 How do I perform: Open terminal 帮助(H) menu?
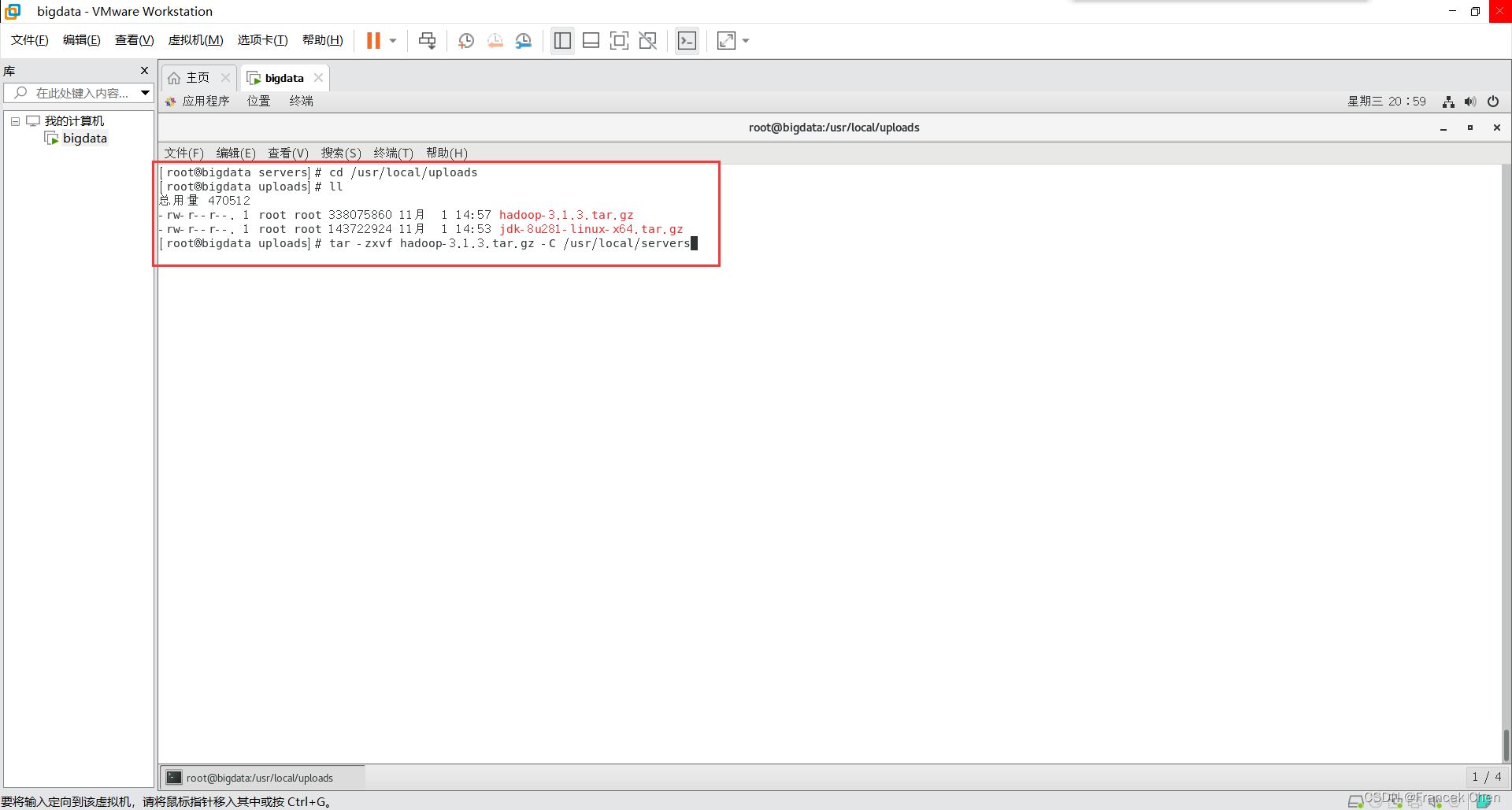447,153
